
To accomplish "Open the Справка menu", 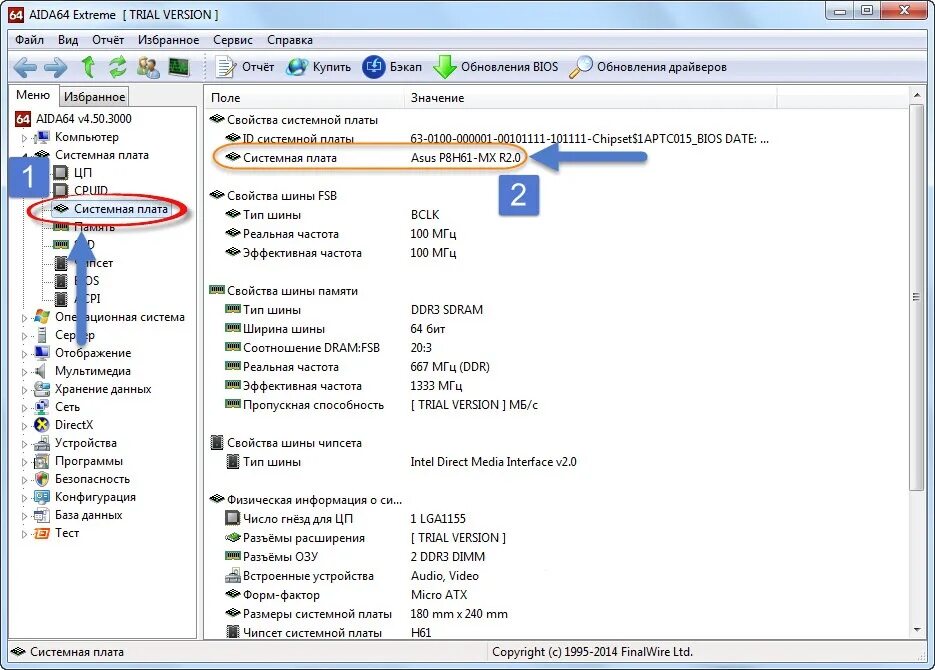I will tap(290, 40).
